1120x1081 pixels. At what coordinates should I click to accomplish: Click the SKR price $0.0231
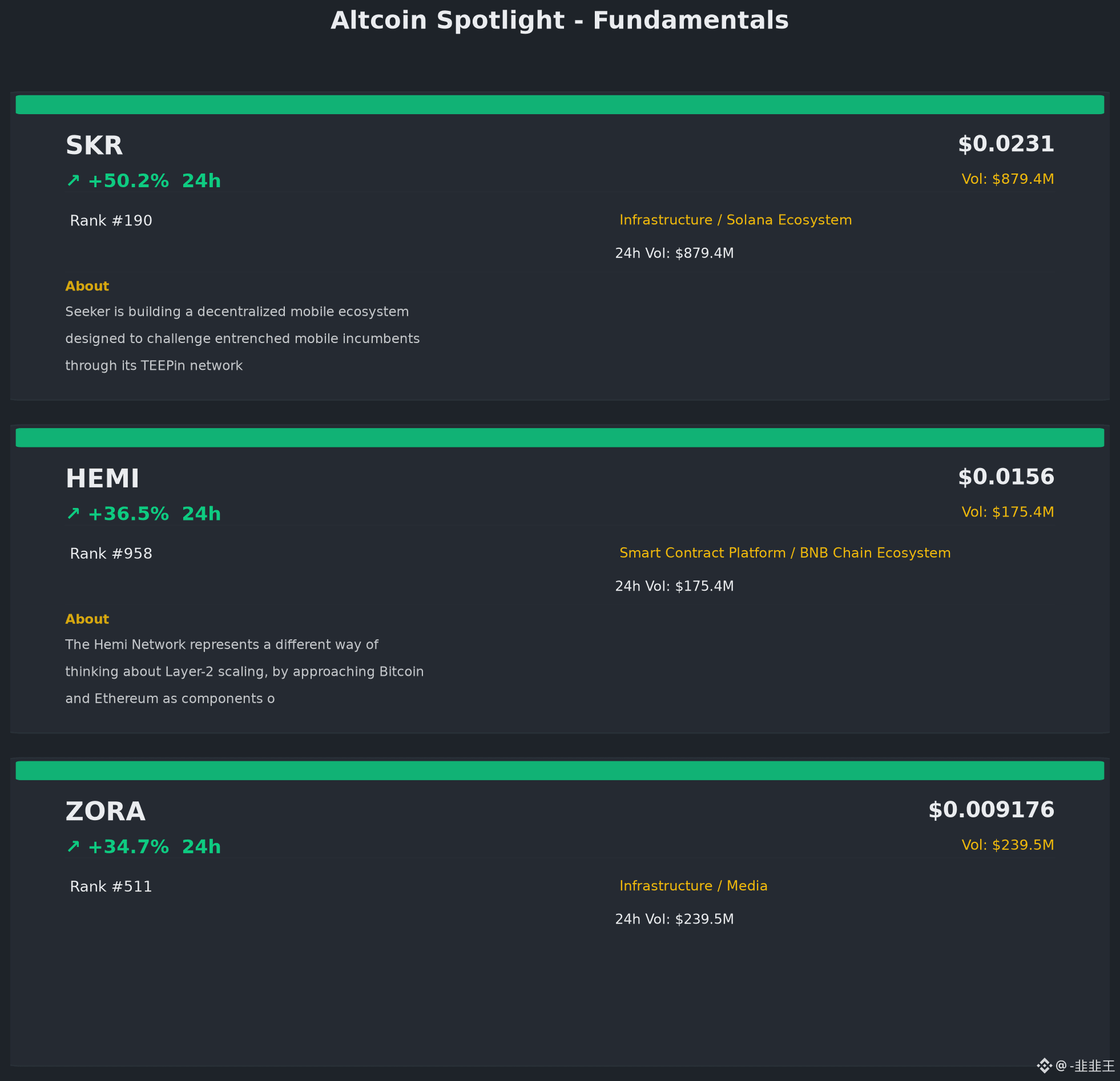click(x=1006, y=144)
